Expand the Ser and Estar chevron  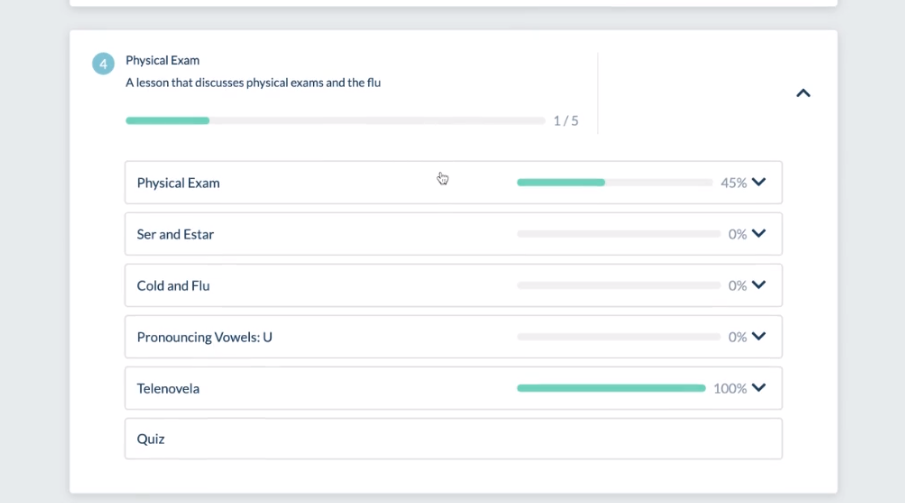[759, 234]
